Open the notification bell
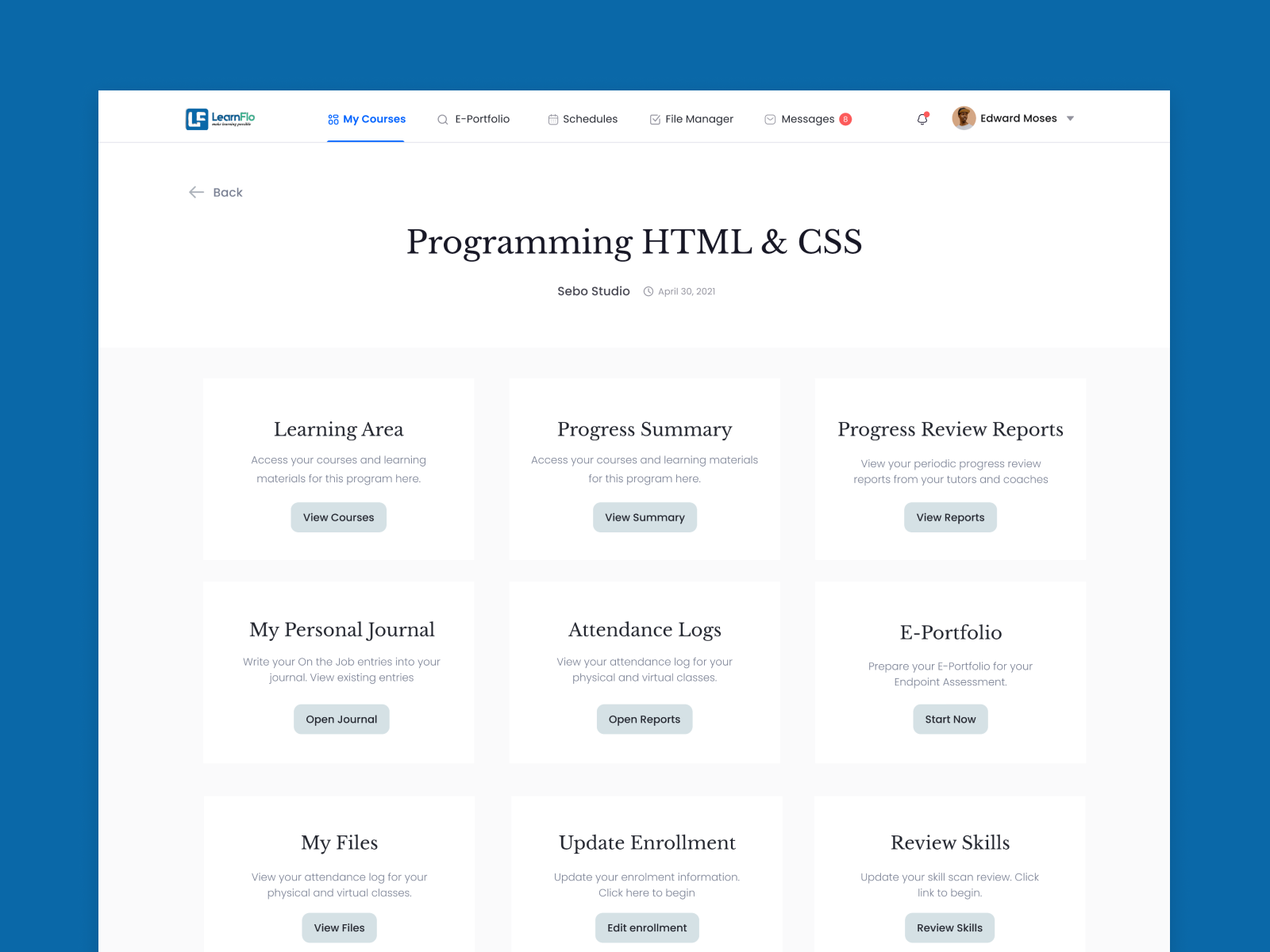Viewport: 1270px width, 952px height. [x=922, y=118]
